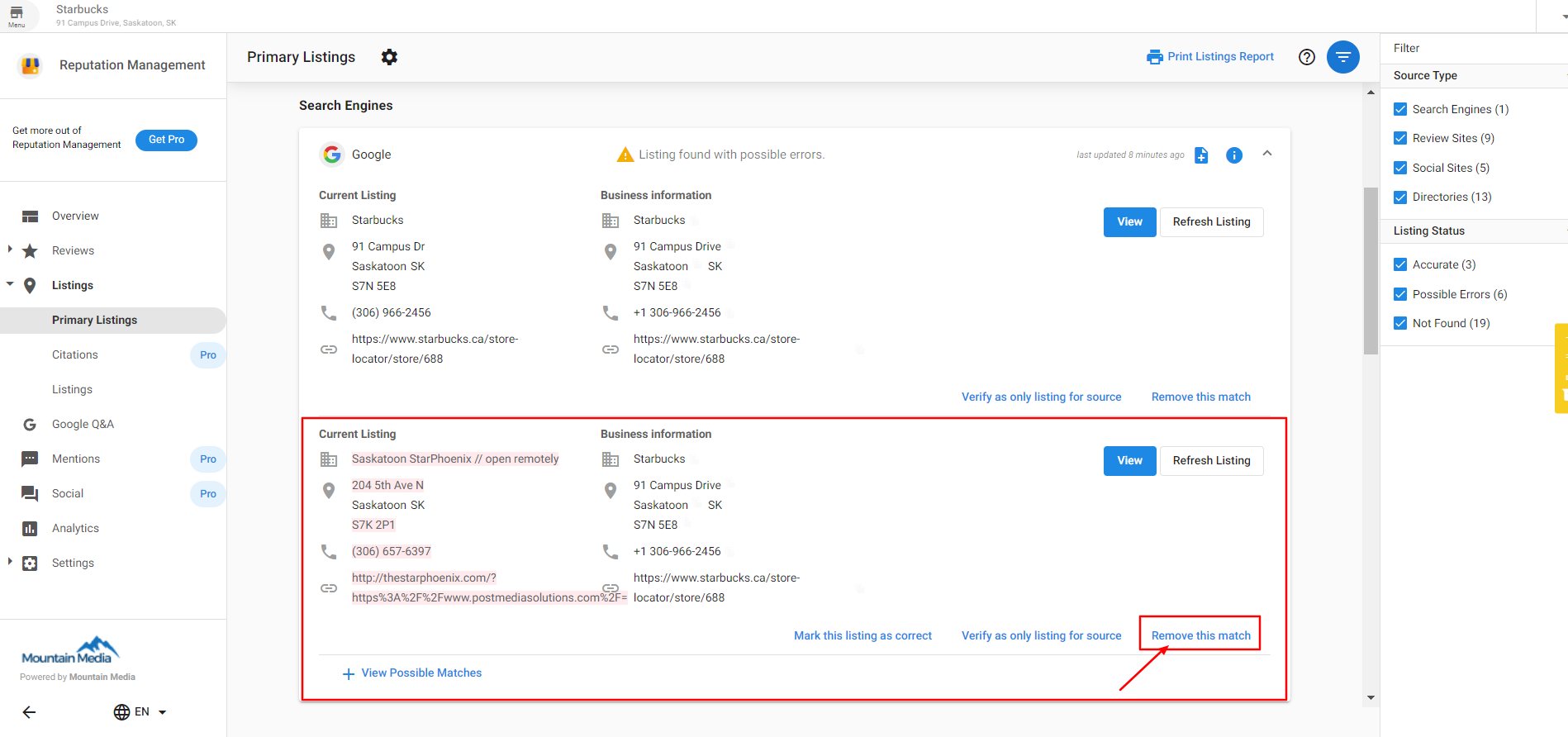Uncheck Accurate (3) listing status
This screenshot has height=737, width=1568.
tap(1400, 264)
